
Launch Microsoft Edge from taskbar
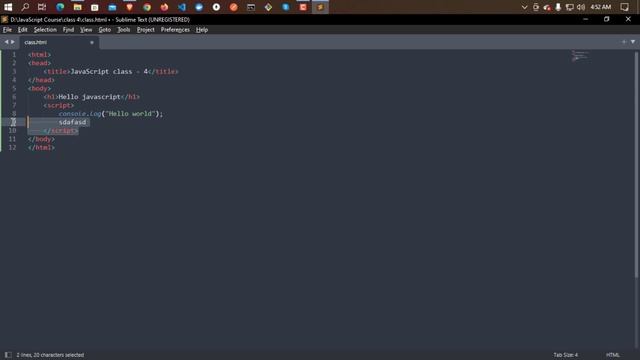(x=60, y=7)
